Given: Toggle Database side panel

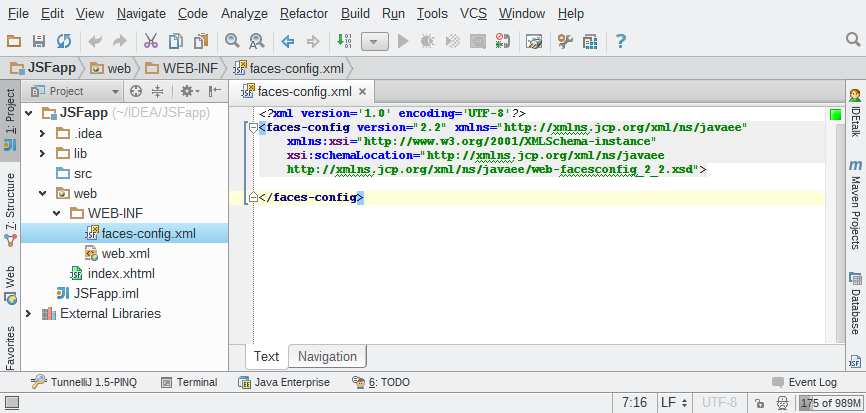Looking at the screenshot, I should (x=855, y=304).
